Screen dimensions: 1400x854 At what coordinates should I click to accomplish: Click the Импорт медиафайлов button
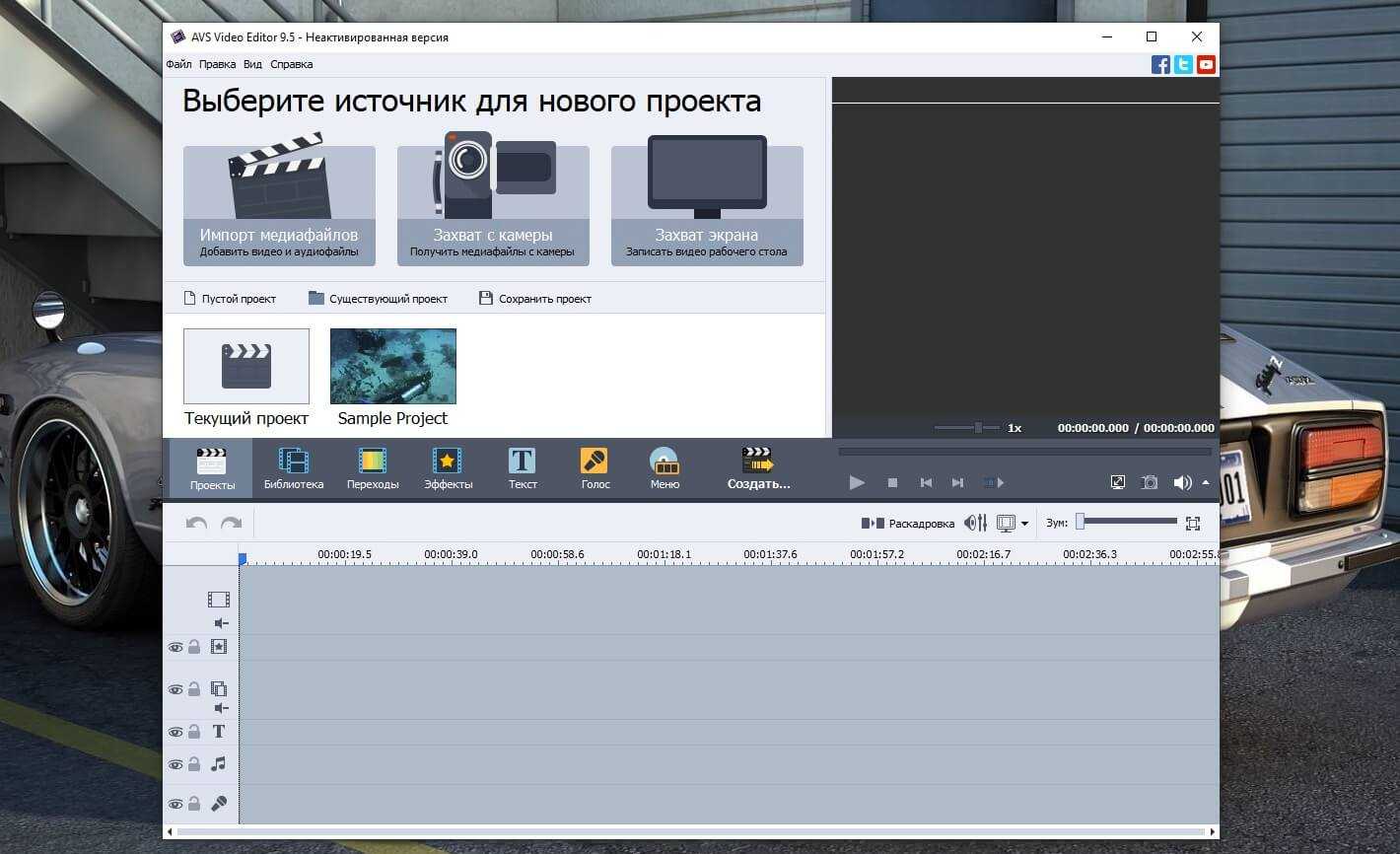[279, 206]
